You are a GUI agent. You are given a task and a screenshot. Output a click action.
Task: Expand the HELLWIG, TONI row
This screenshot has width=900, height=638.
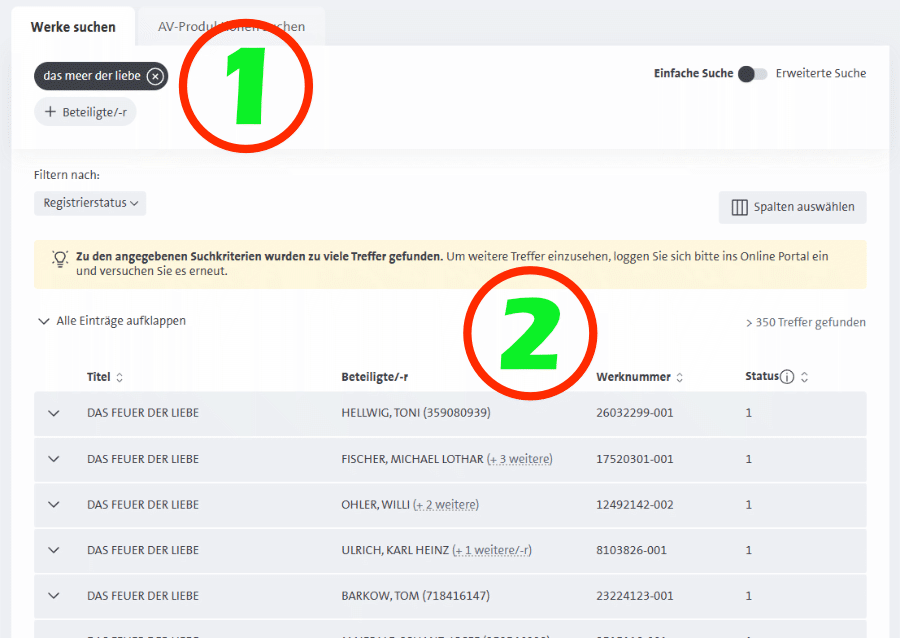point(54,413)
